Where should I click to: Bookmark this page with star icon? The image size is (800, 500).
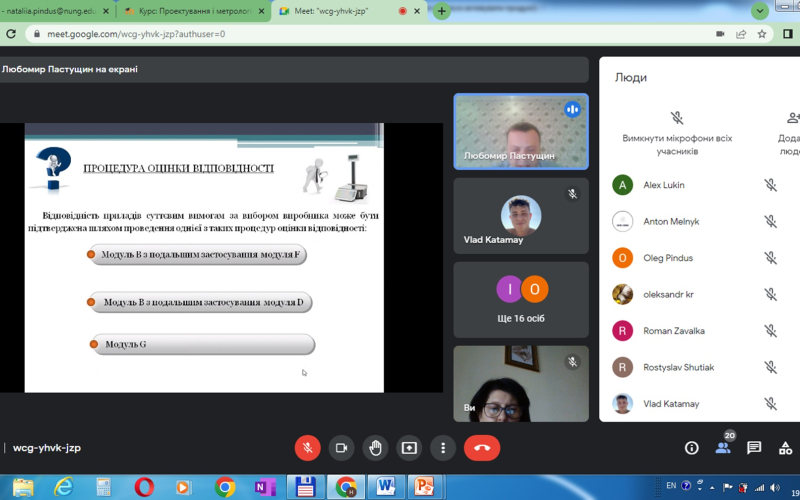point(761,33)
